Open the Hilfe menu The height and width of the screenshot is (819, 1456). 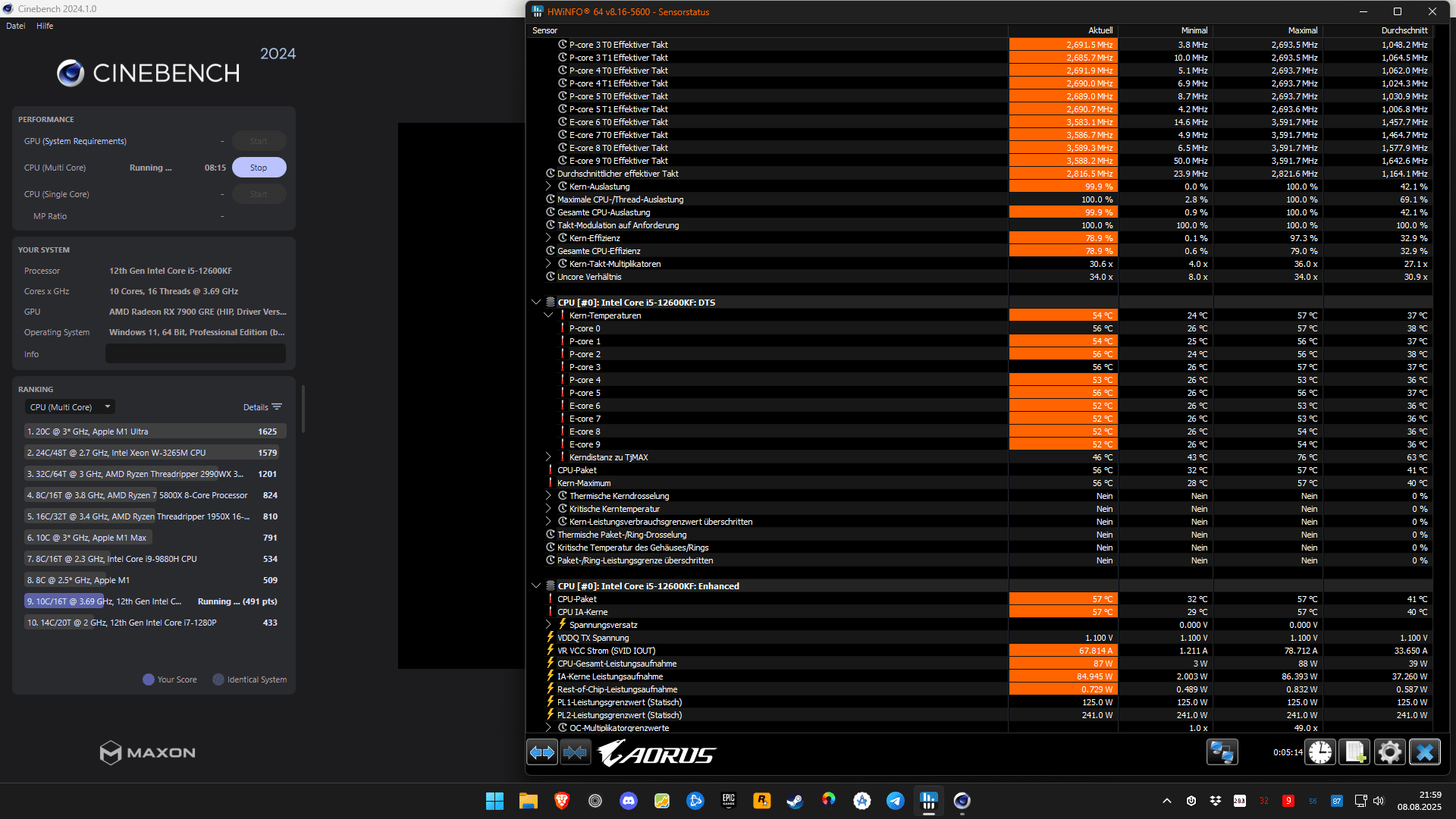pos(45,26)
